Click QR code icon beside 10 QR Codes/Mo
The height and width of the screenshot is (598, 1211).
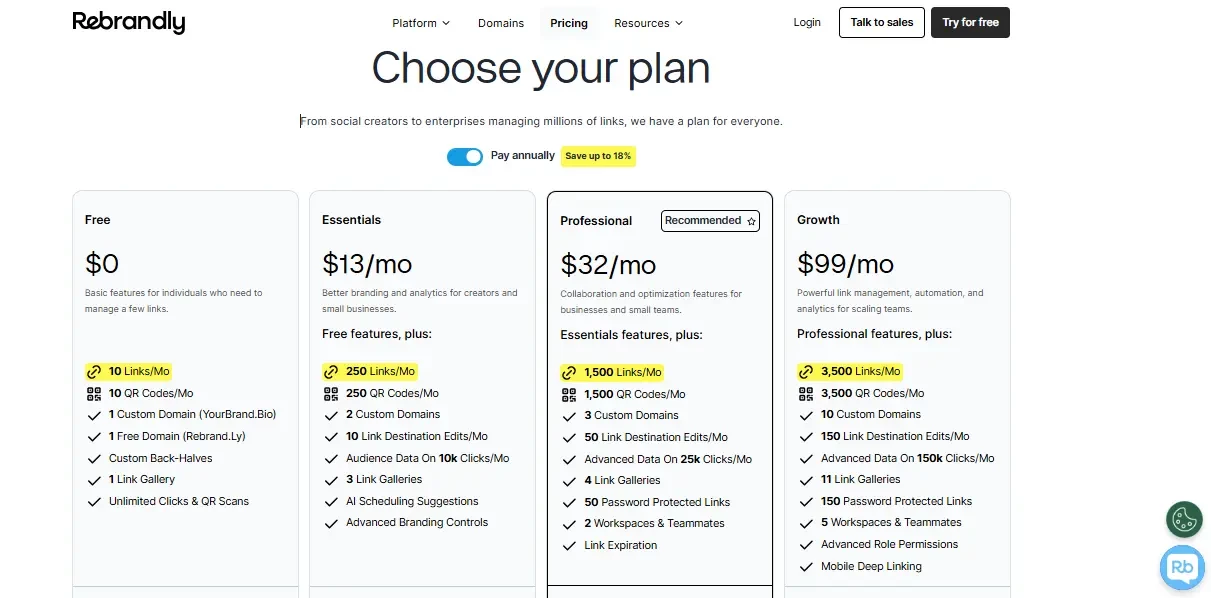(x=94, y=393)
